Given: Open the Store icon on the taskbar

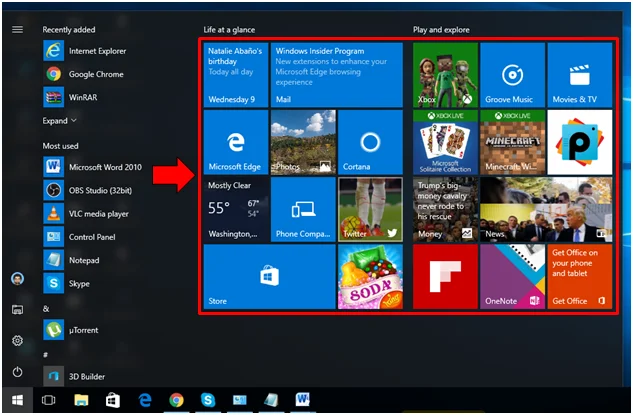Looking at the screenshot, I should point(113,400).
